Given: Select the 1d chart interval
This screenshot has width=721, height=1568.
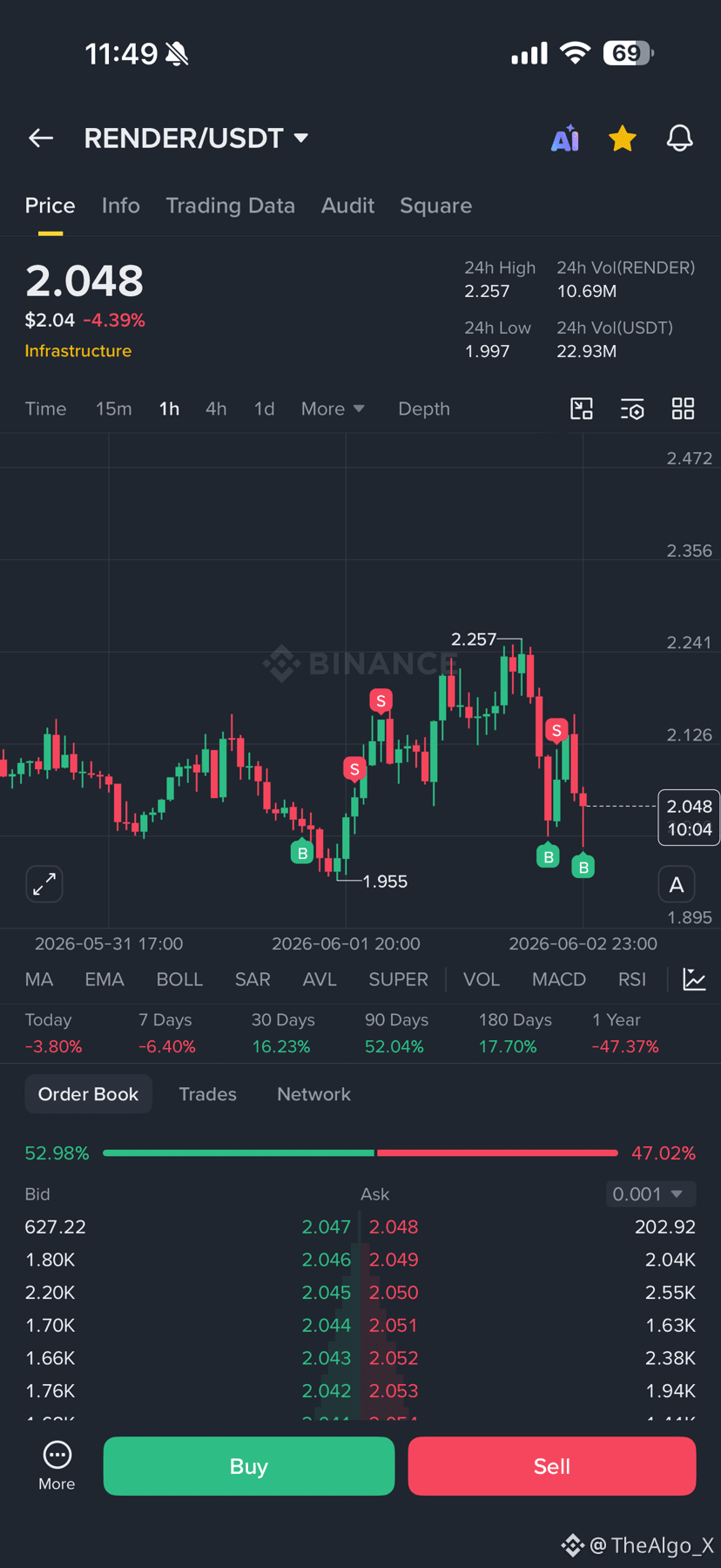Looking at the screenshot, I should [264, 409].
